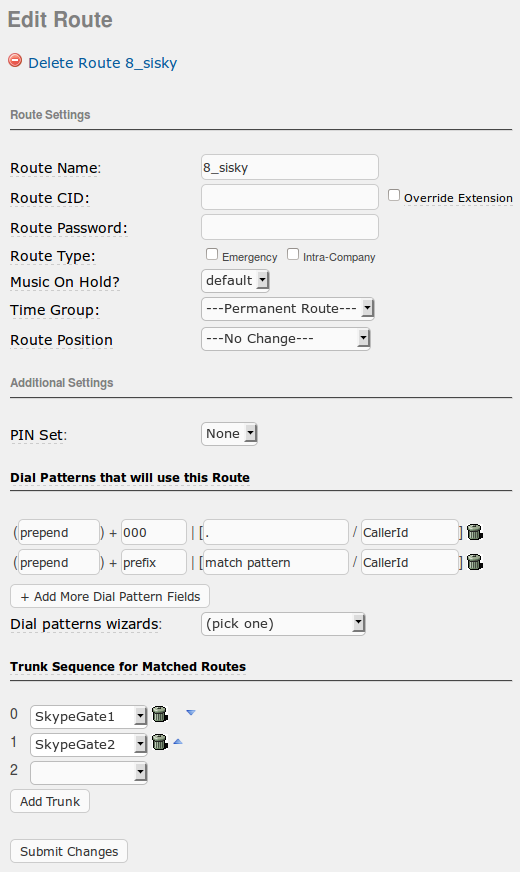Click the Add Trunk button
This screenshot has height=872, width=520.
[x=50, y=801]
